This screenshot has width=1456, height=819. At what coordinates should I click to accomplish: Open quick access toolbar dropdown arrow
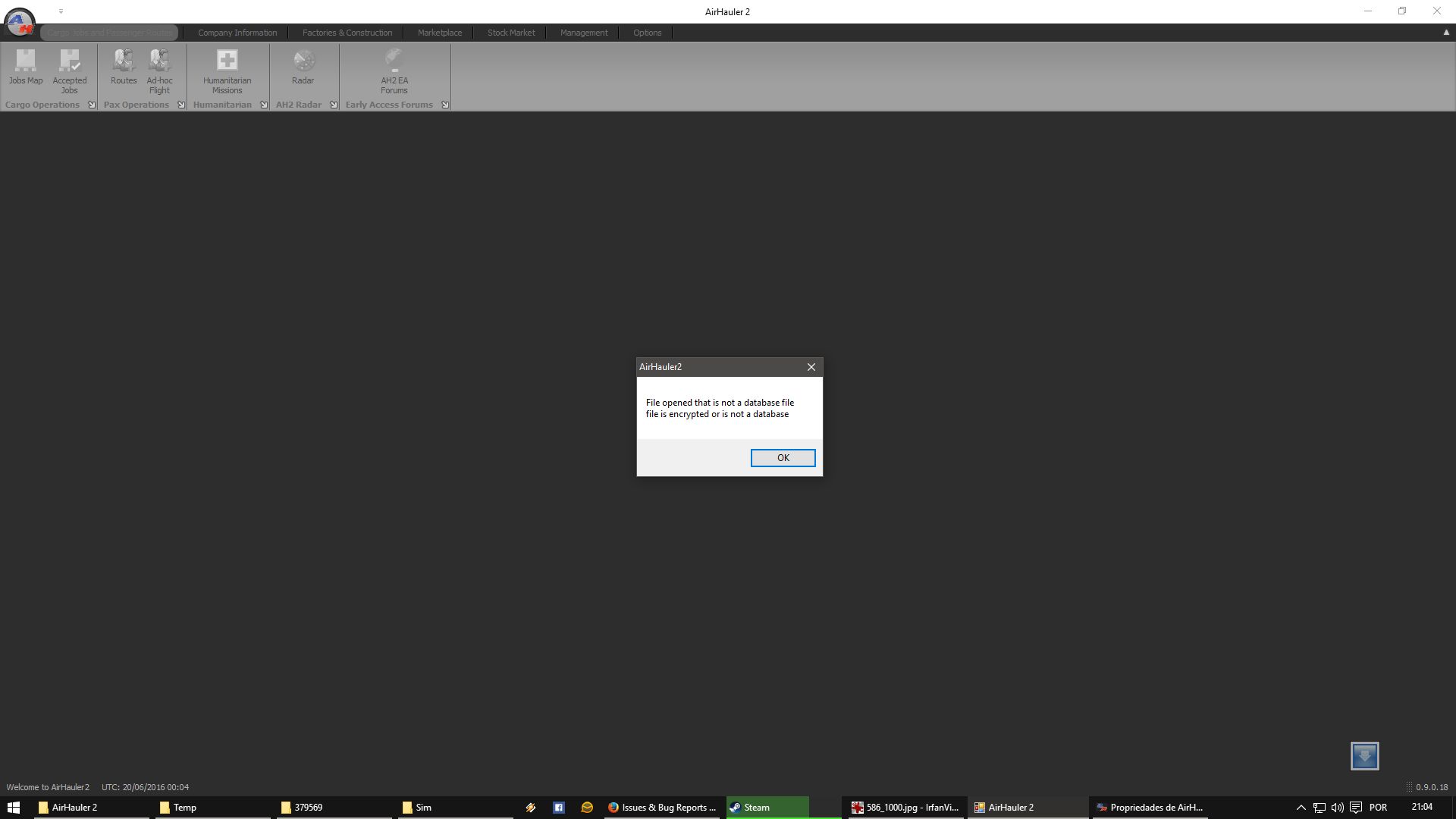tap(61, 11)
